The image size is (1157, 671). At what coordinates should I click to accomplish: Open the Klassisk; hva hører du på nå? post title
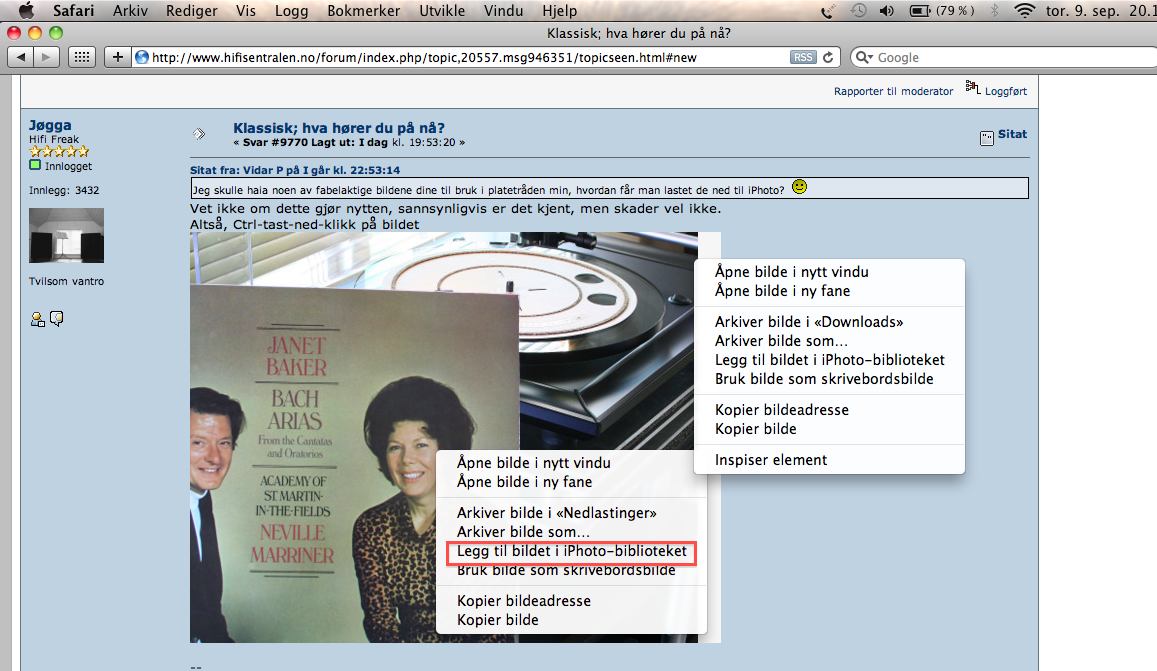click(x=339, y=128)
